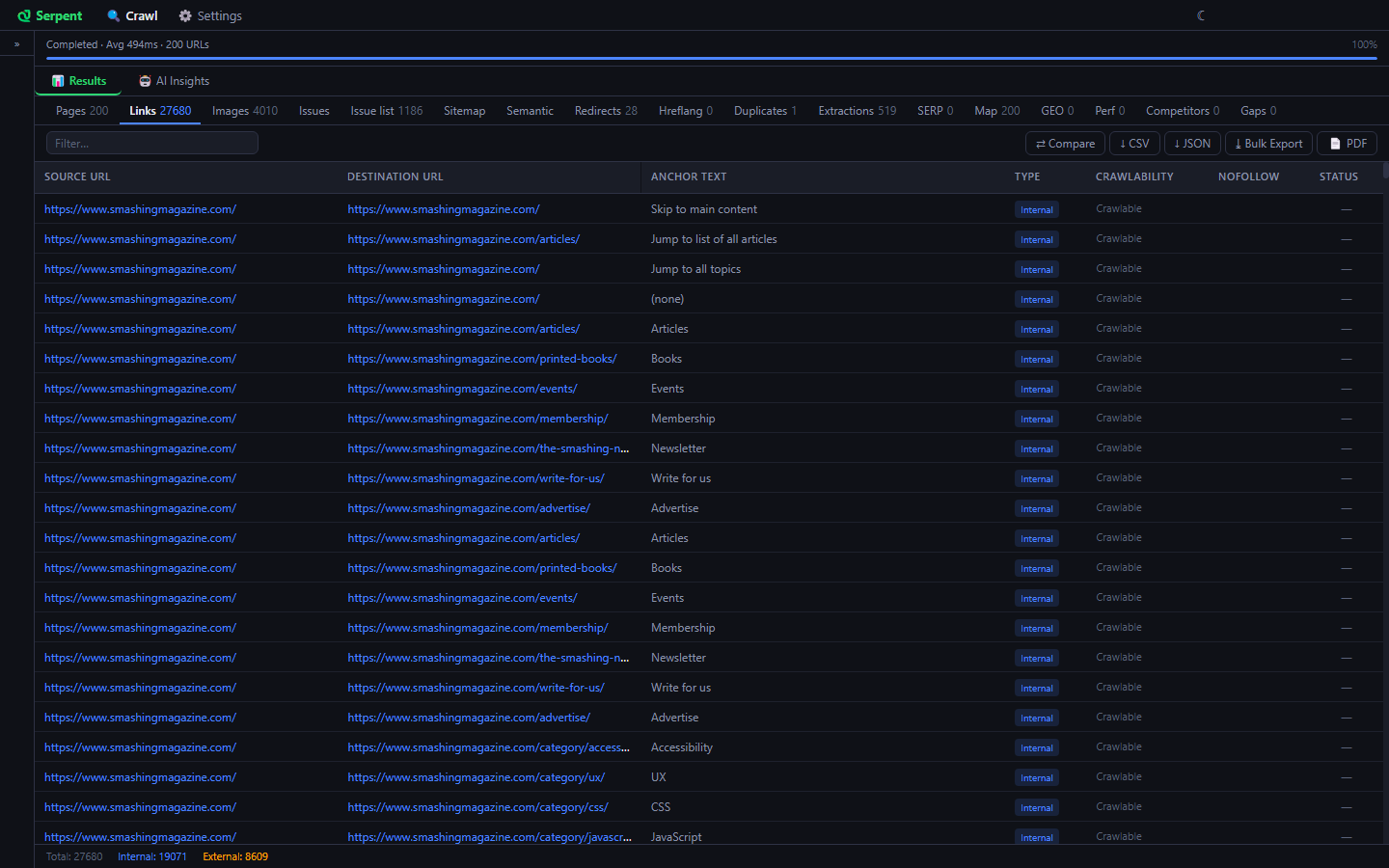Screen dimensions: 1389x868
Task: Open destination URL of 'Skip to main content' row
Action: (x=444, y=209)
